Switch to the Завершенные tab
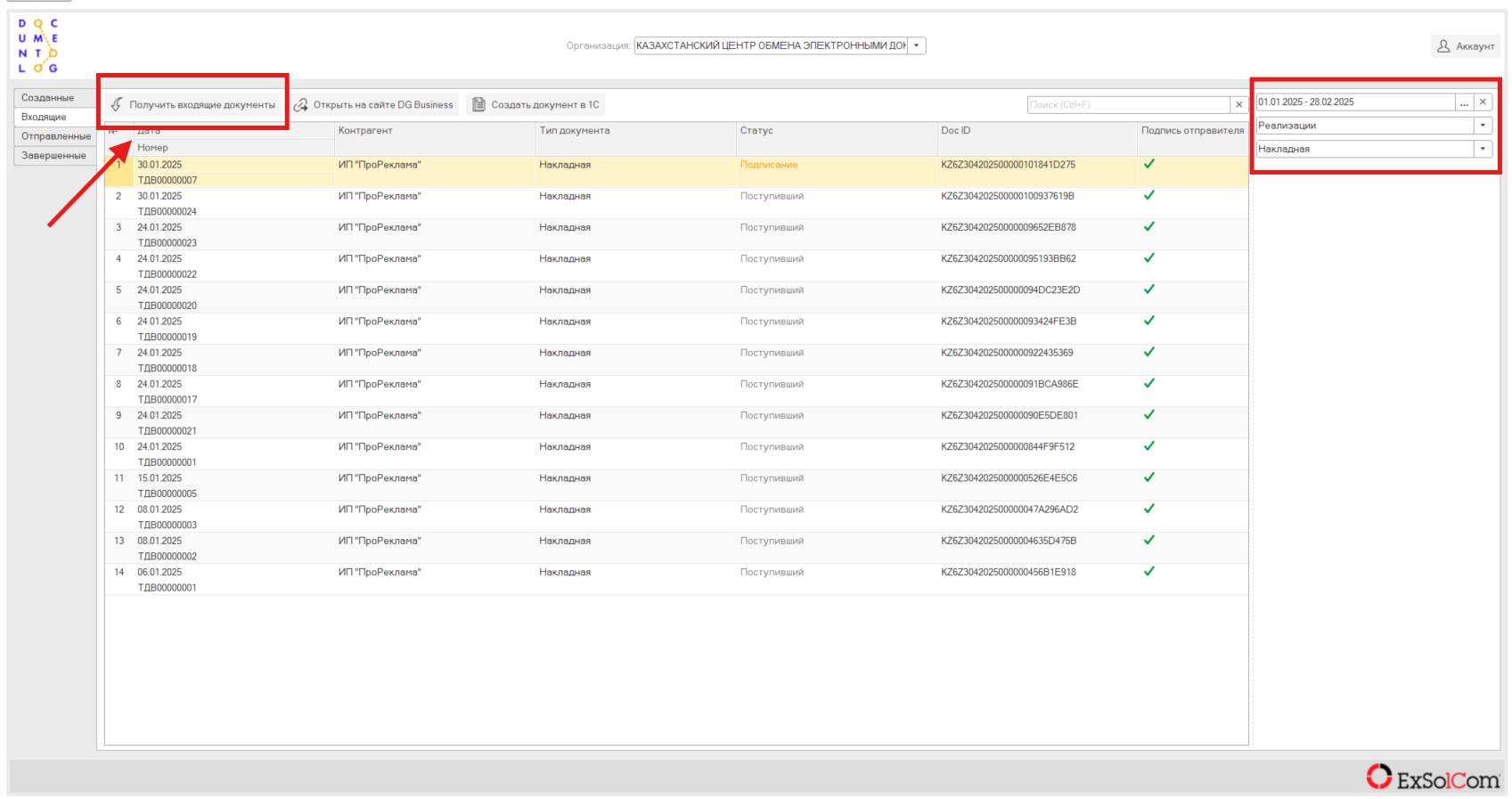Screen dimensions: 1512x799 pyautogui.click(x=54, y=156)
